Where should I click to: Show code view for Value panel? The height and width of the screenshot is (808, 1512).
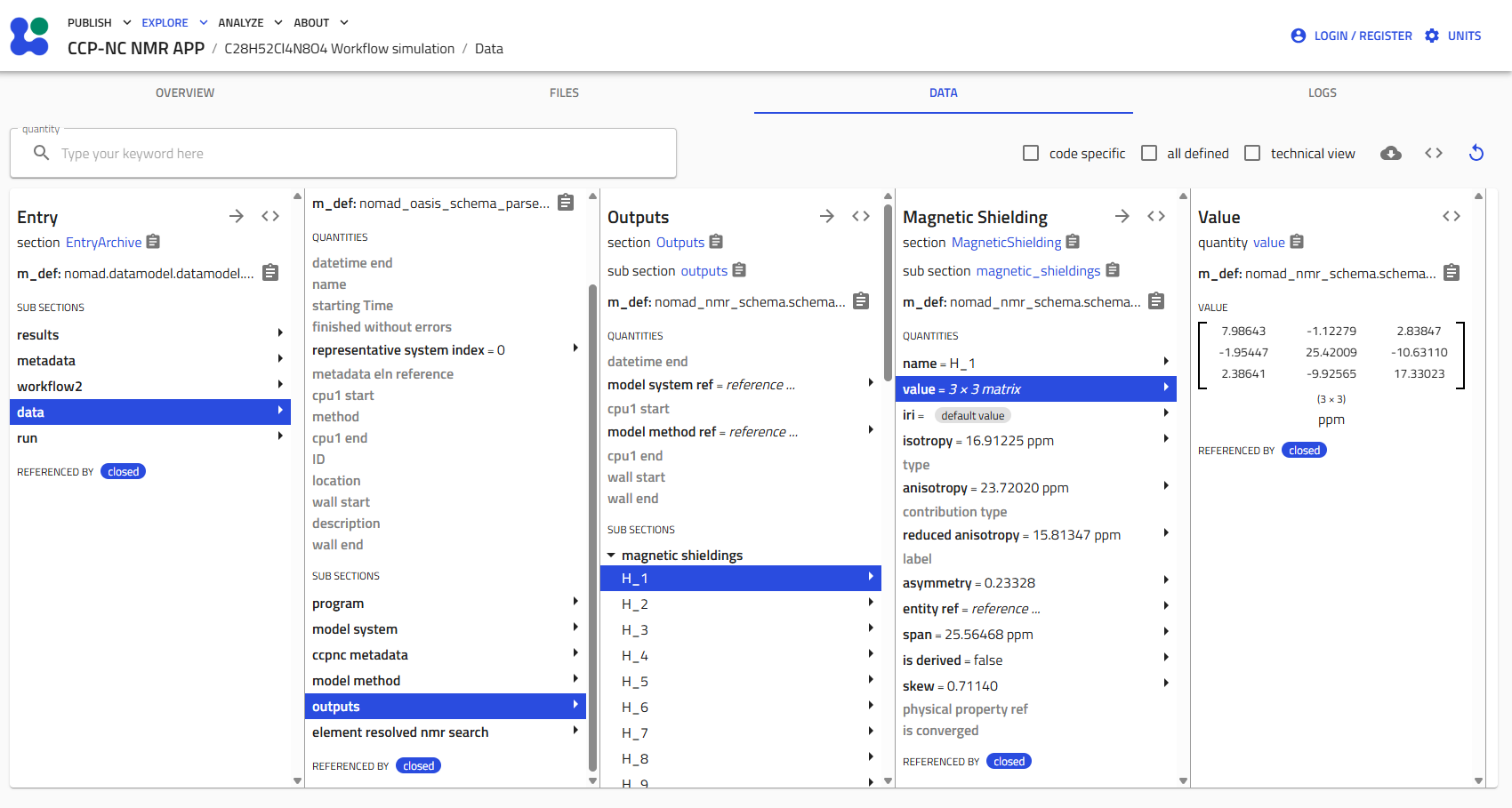point(1452,216)
